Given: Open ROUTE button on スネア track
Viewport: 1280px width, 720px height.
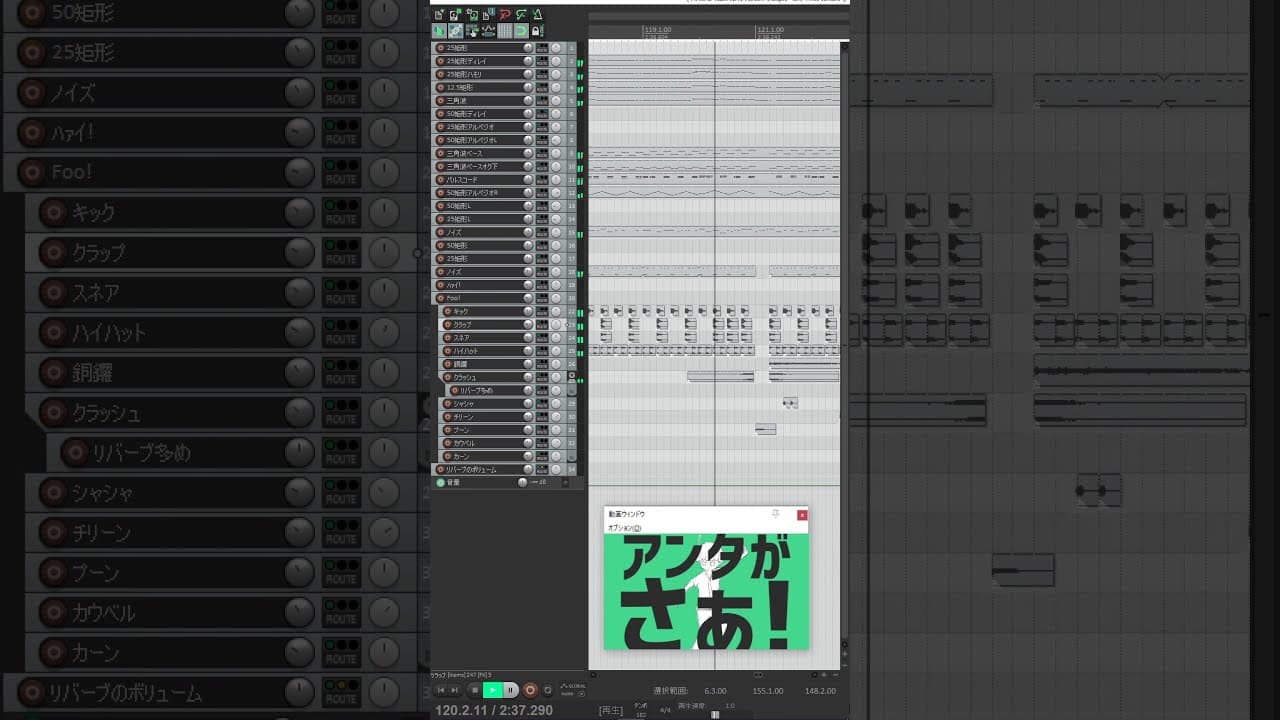Looking at the screenshot, I should click(542, 337).
